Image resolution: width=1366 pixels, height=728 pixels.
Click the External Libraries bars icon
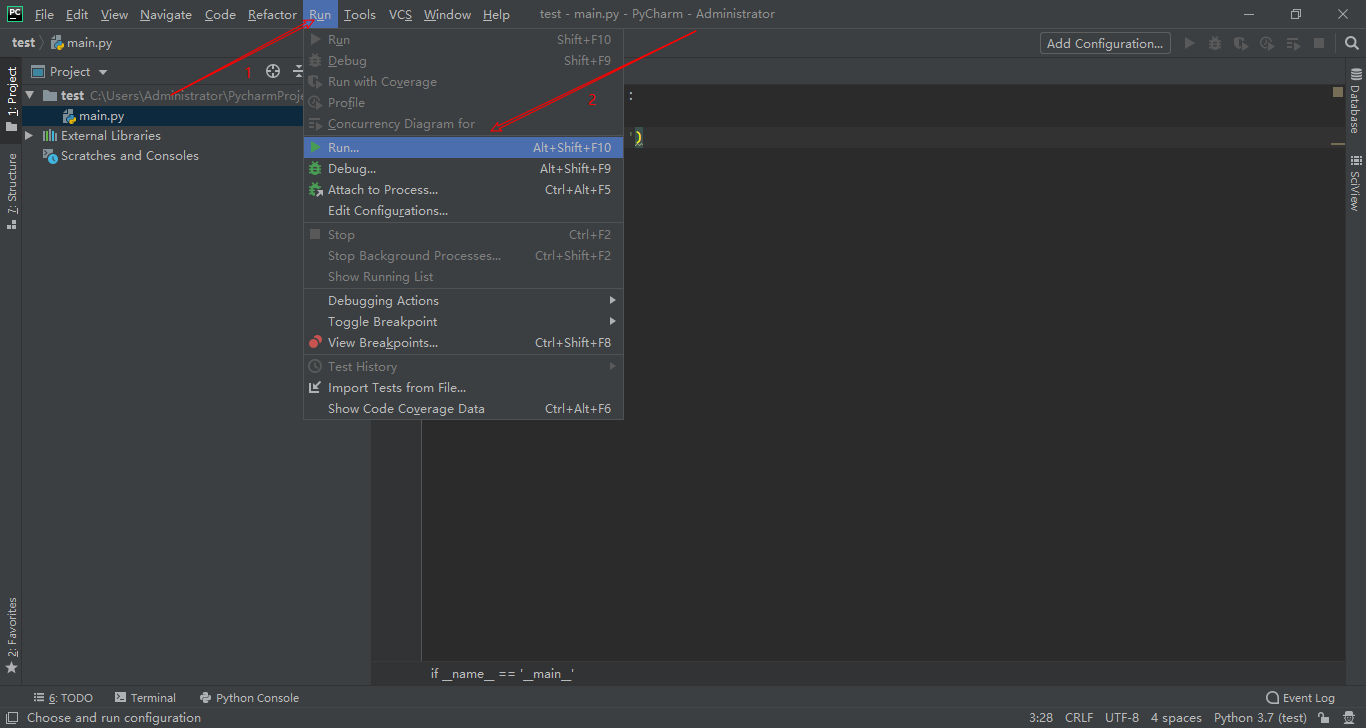[x=50, y=135]
